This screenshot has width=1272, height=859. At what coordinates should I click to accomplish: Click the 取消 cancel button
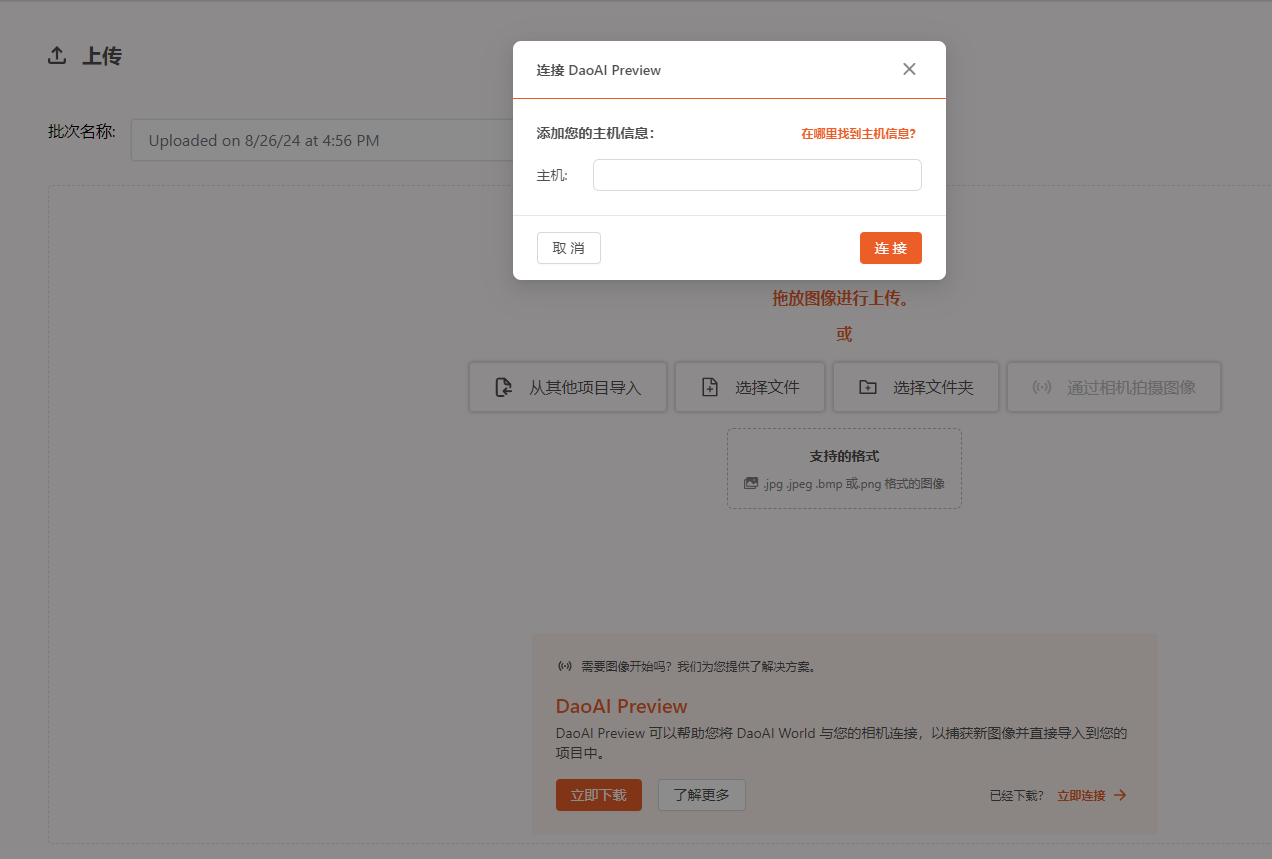point(569,248)
